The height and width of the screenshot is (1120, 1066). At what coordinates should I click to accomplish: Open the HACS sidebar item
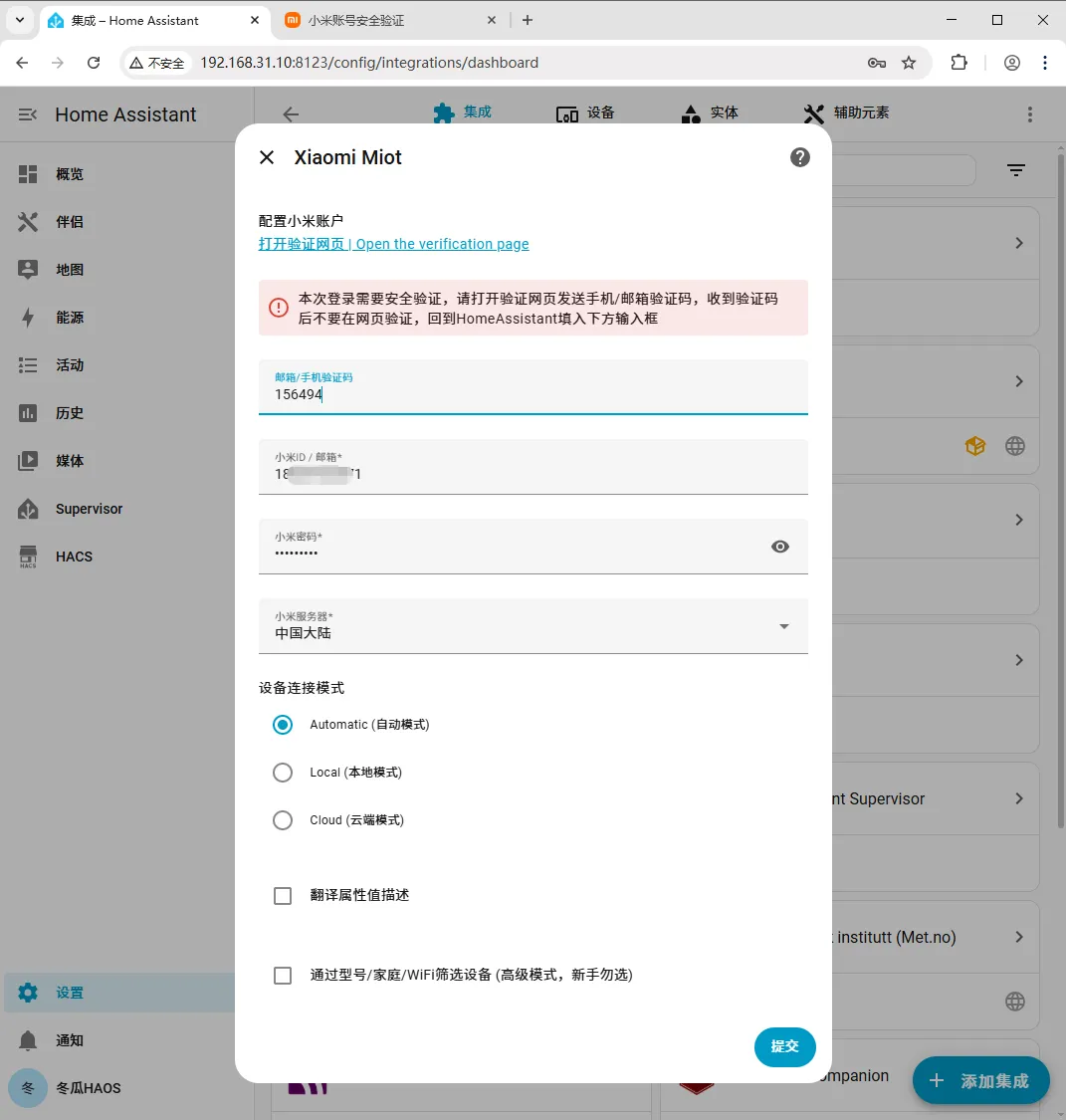tap(118, 557)
